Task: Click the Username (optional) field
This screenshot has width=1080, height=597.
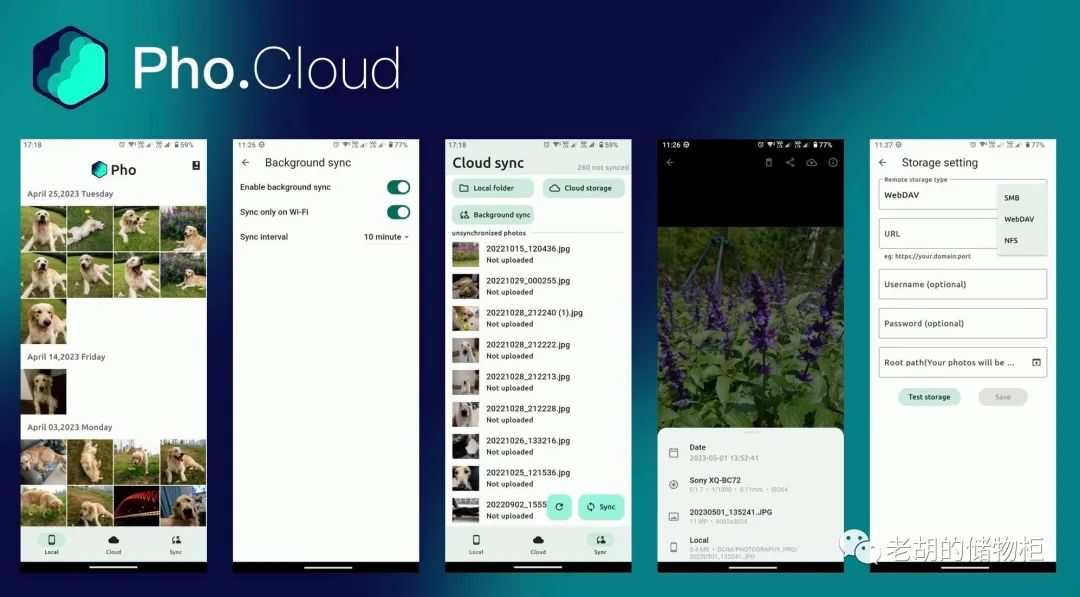Action: click(x=962, y=284)
